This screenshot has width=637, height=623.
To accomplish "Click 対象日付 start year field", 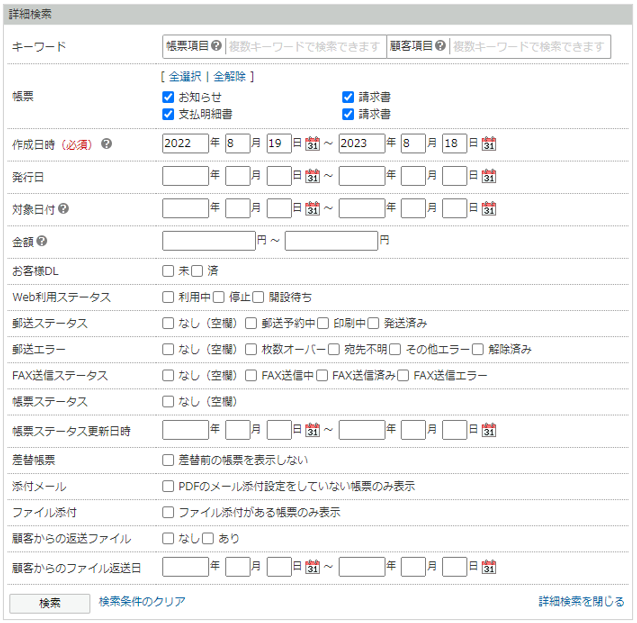I will tap(185, 208).
